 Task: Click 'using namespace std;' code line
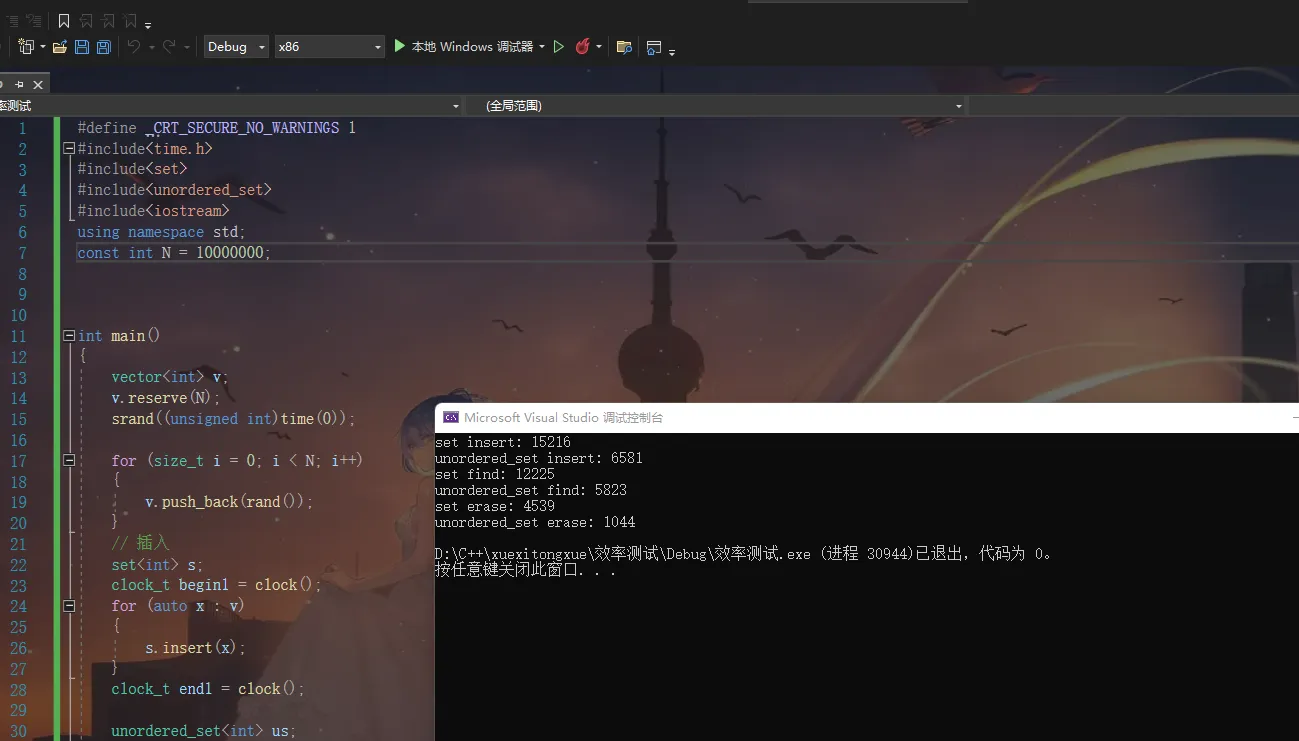point(161,232)
